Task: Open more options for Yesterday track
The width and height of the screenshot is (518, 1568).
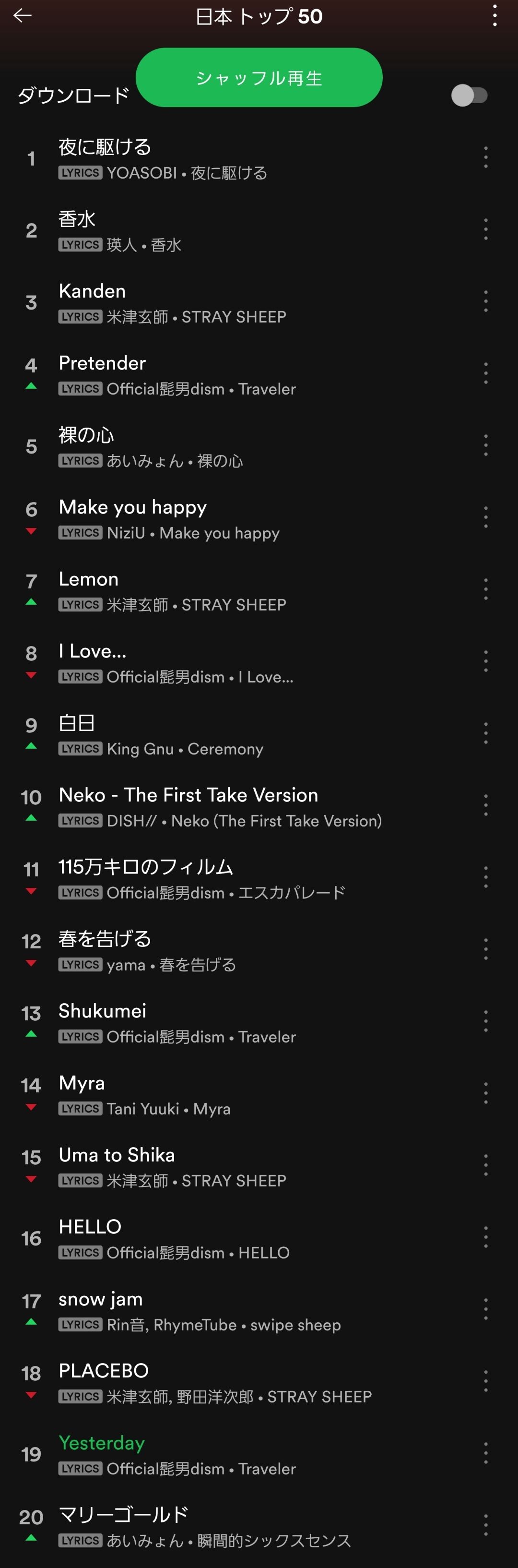Action: (485, 1454)
